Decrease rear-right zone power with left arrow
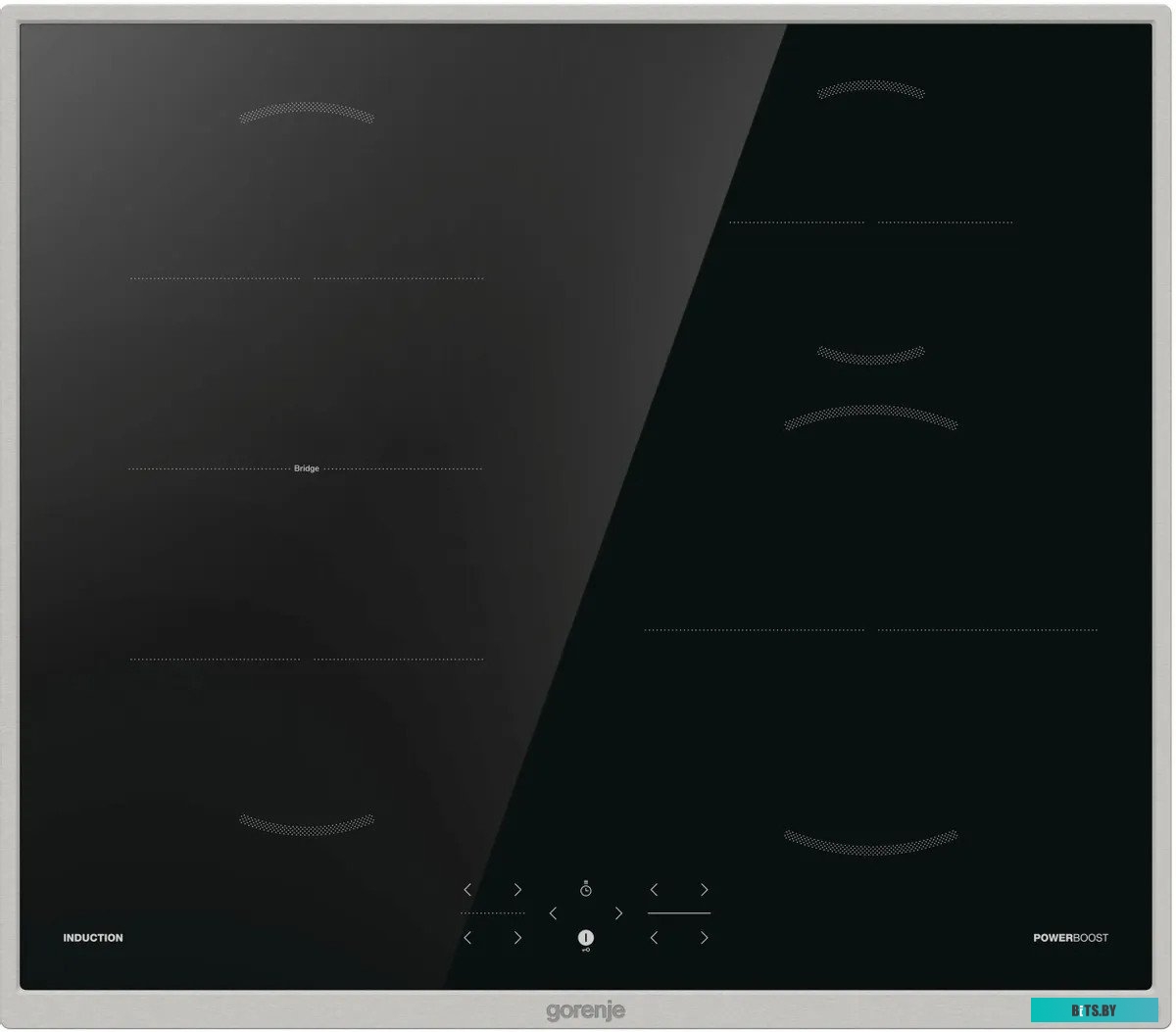The image size is (1176, 1032). coord(654,890)
